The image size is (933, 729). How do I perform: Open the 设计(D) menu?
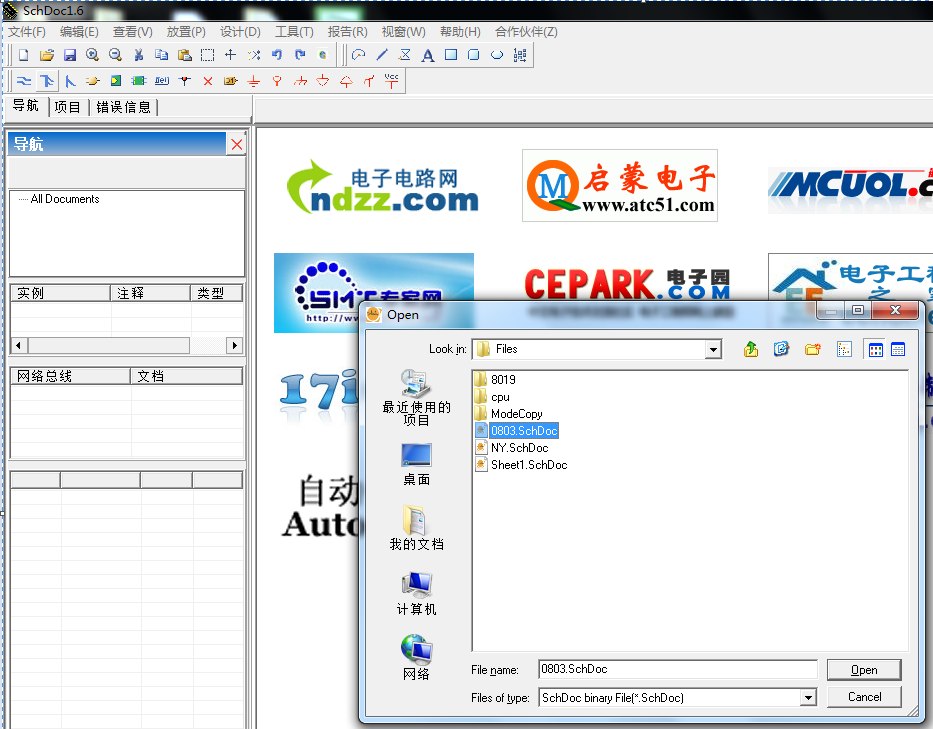pyautogui.click(x=240, y=32)
